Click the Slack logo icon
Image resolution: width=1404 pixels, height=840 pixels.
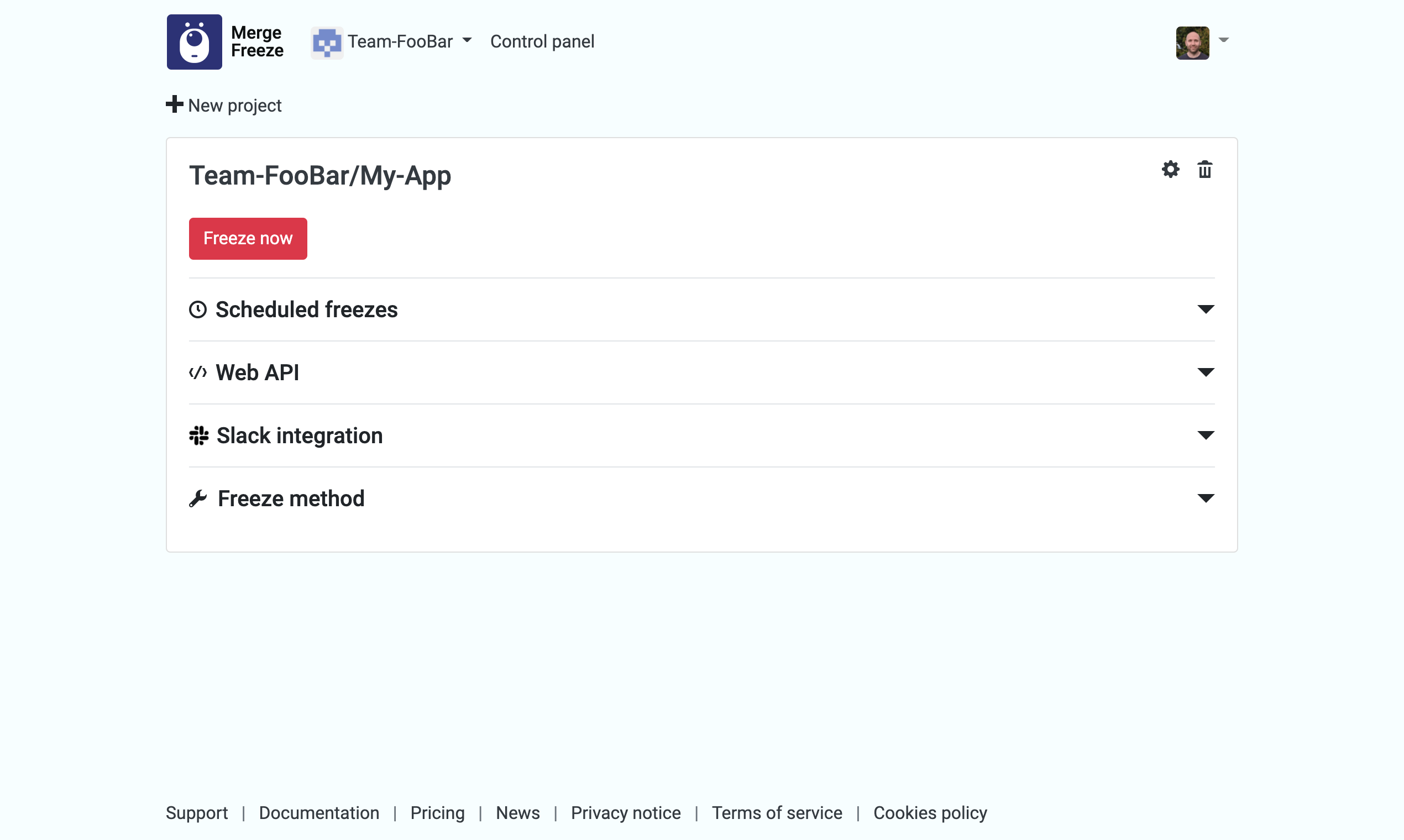(198, 435)
